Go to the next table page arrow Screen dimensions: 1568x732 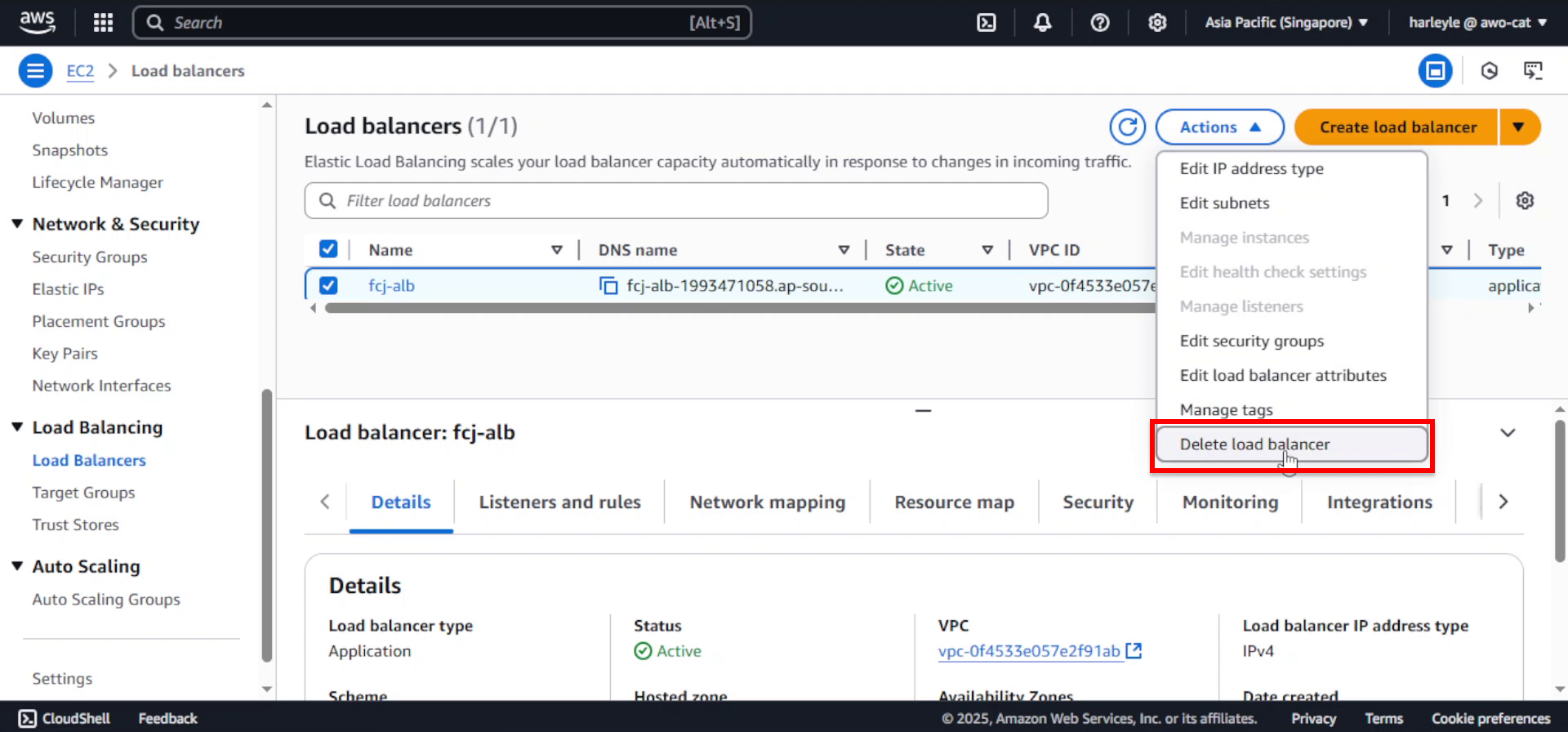point(1477,201)
